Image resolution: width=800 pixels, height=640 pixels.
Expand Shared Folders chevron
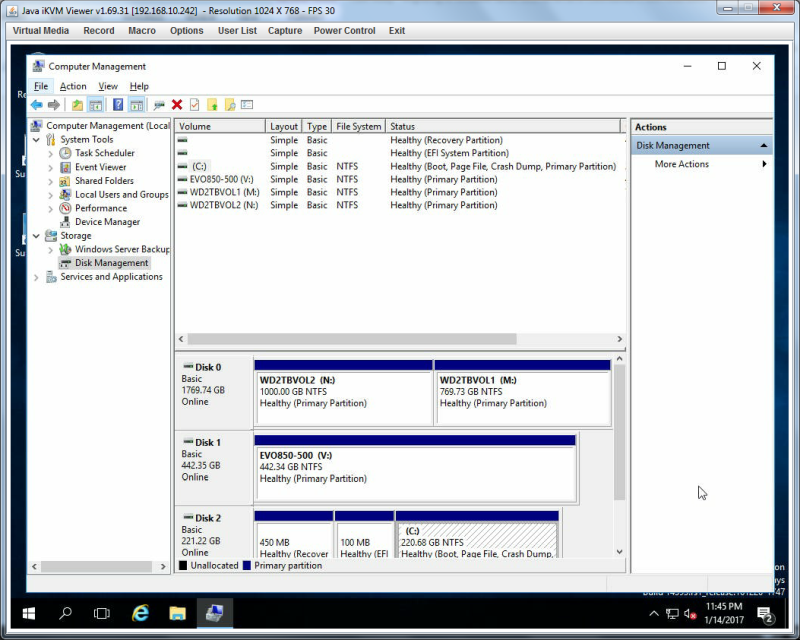click(x=51, y=181)
